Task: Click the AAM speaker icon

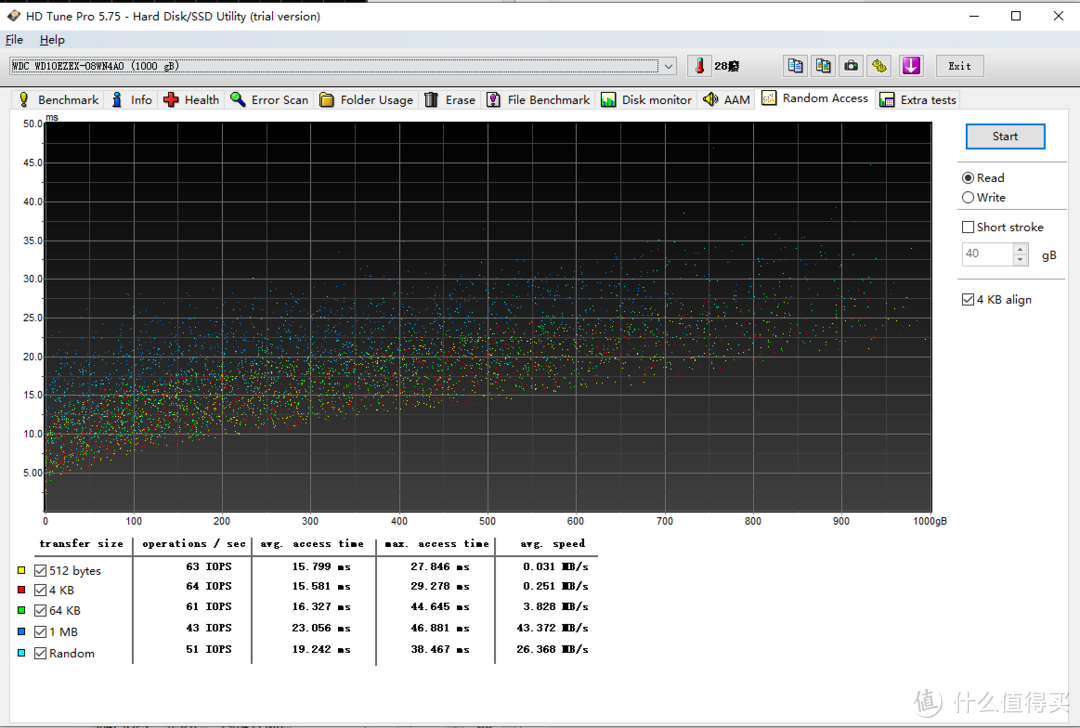Action: point(710,100)
